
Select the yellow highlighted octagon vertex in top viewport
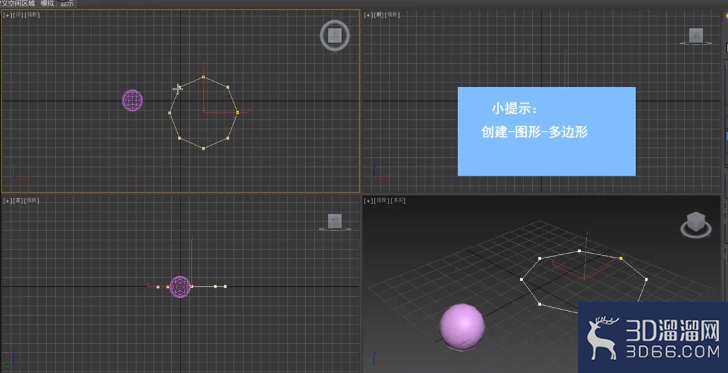coord(237,112)
